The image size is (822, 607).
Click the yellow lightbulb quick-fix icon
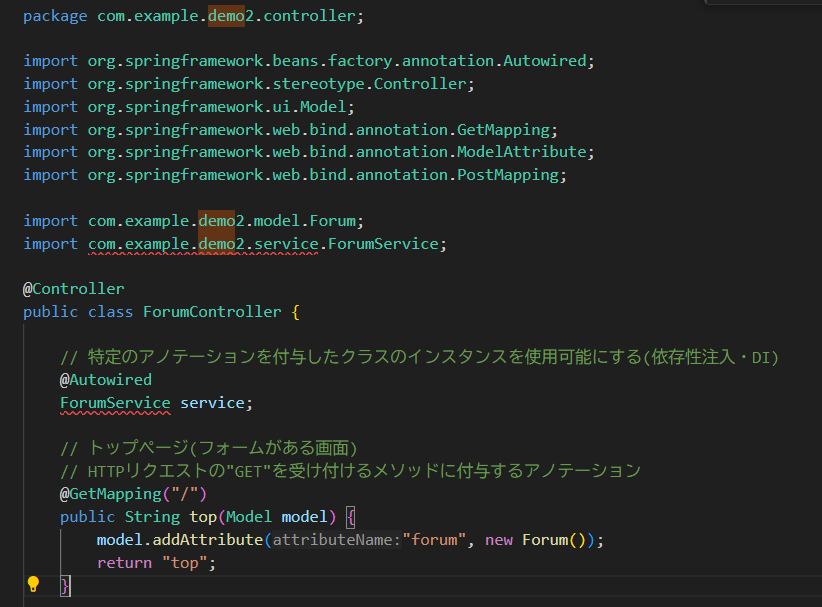33,584
